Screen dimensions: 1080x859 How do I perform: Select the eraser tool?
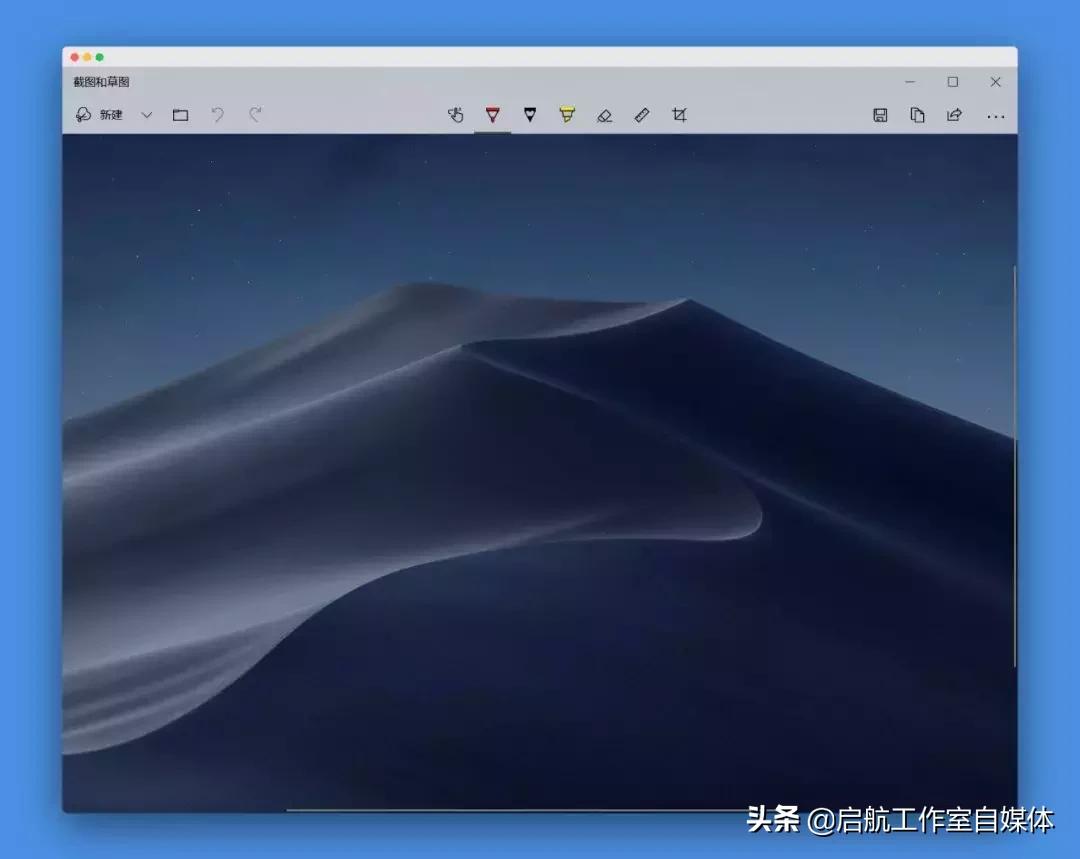(604, 114)
